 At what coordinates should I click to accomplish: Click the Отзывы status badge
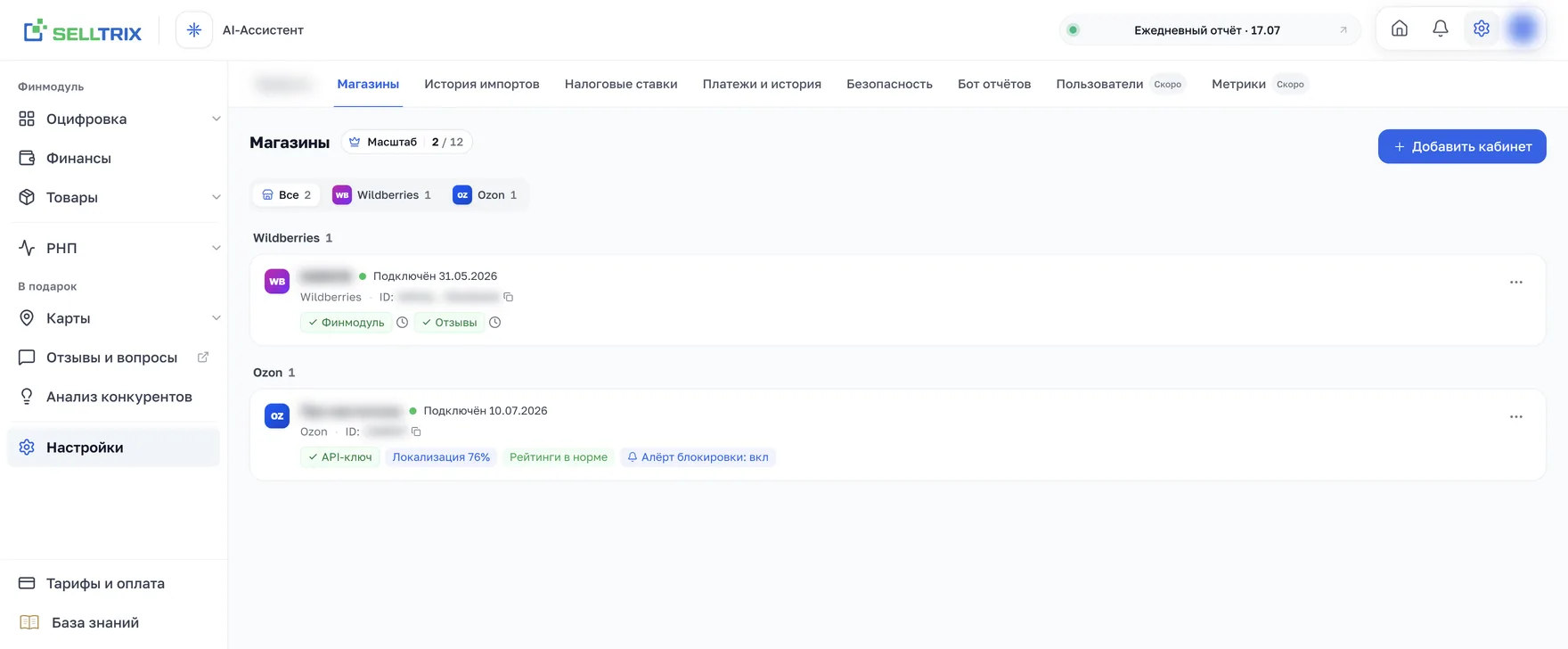[x=449, y=323]
